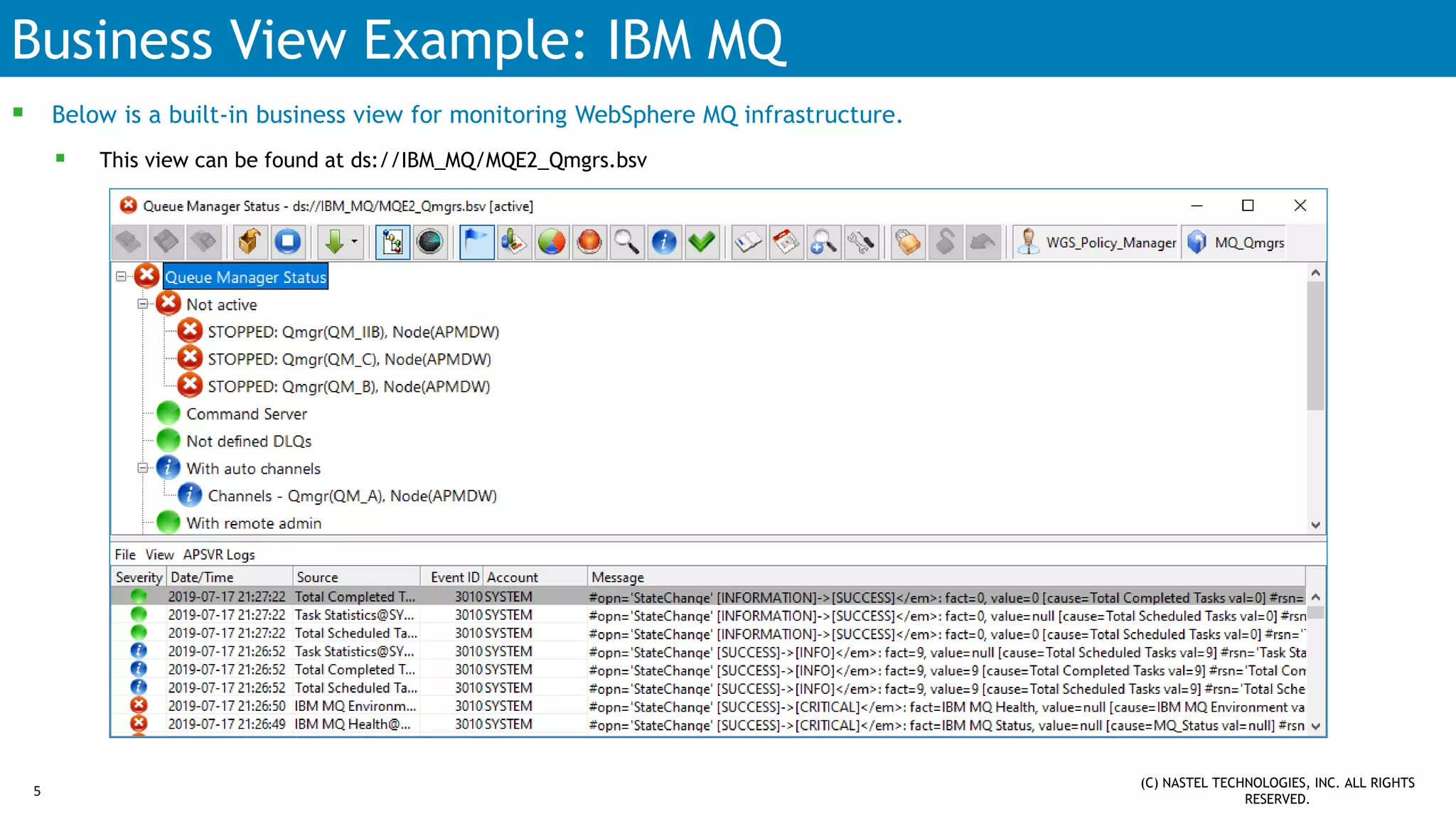Sort by the Source column header
The height and width of the screenshot is (819, 1456).
pyautogui.click(x=357, y=577)
